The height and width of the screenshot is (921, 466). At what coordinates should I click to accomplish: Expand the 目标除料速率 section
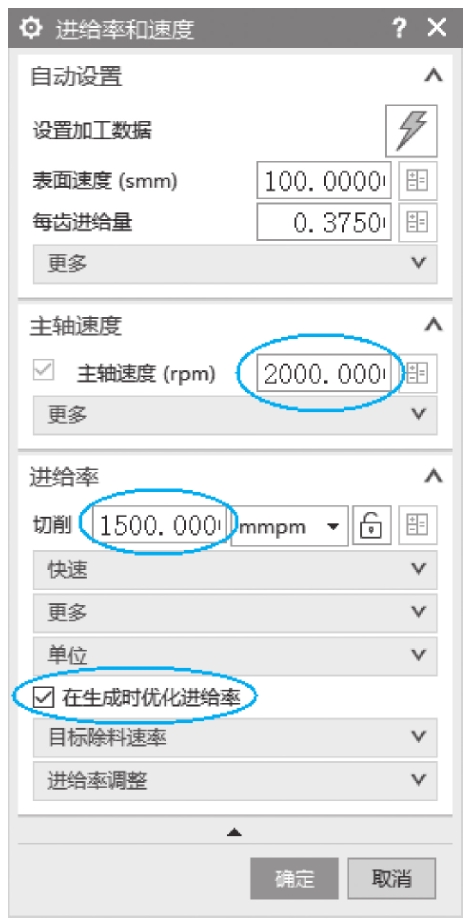(235, 738)
